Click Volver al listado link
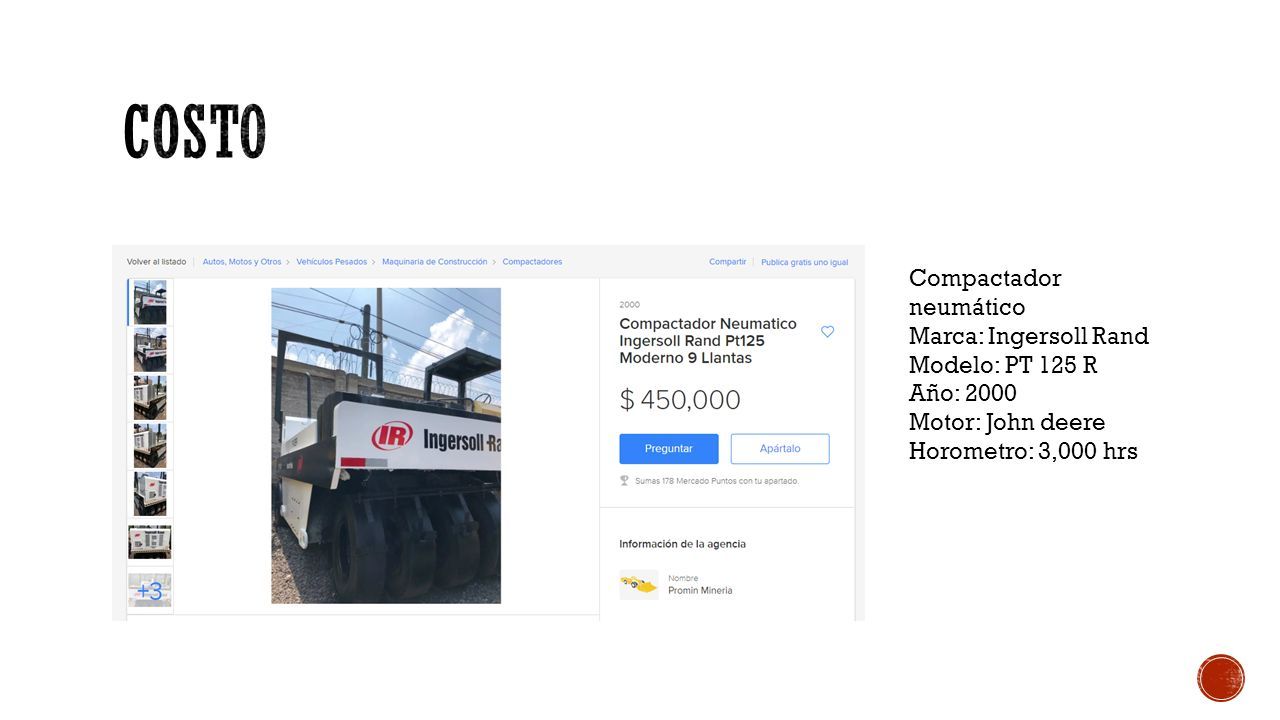Image resolution: width=1280 pixels, height=720 pixels. point(156,262)
